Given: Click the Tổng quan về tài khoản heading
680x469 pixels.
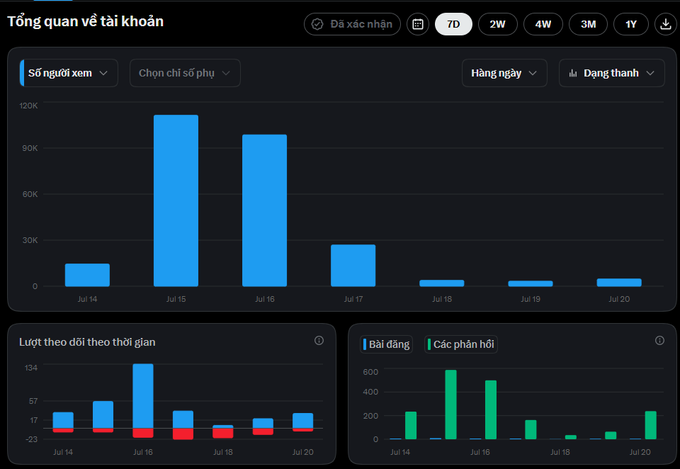Looking at the screenshot, I should [x=85, y=21].
